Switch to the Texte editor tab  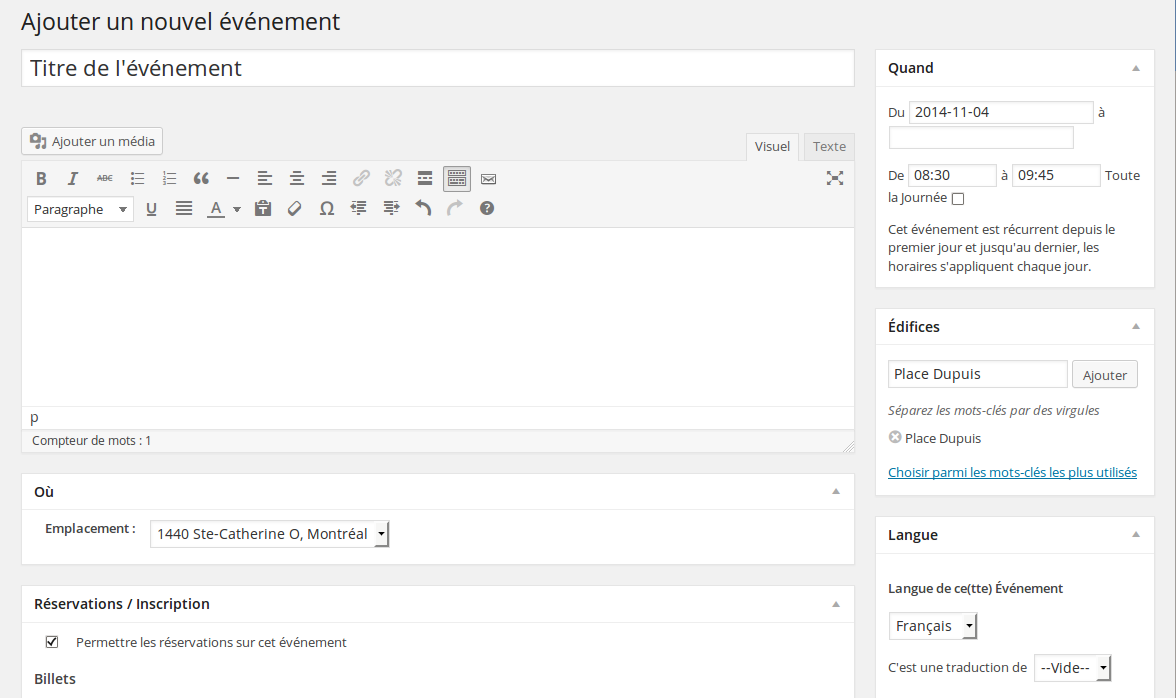pos(829,147)
